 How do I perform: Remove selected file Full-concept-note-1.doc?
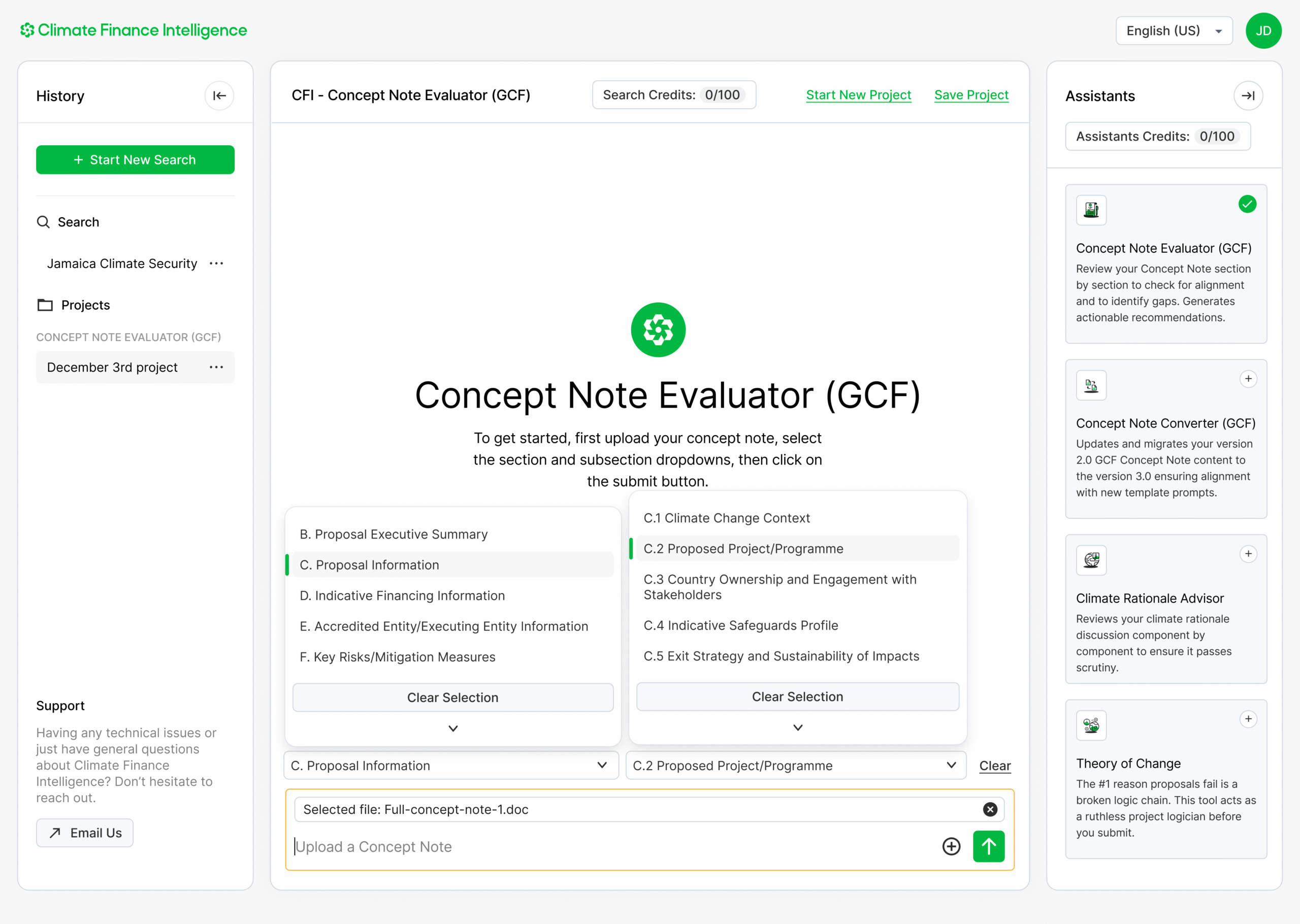point(990,809)
